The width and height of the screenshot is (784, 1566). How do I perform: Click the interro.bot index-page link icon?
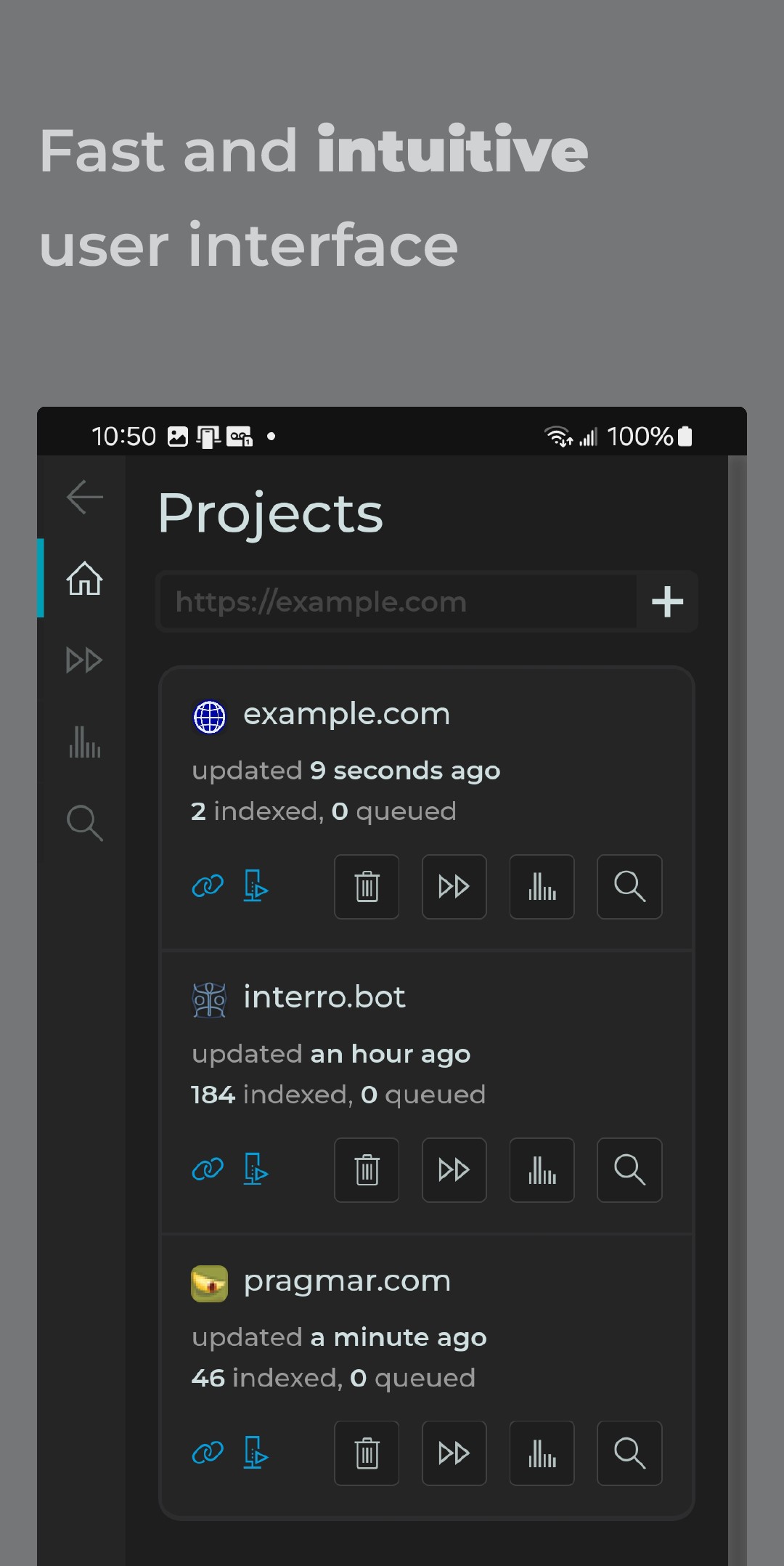coord(255,1170)
